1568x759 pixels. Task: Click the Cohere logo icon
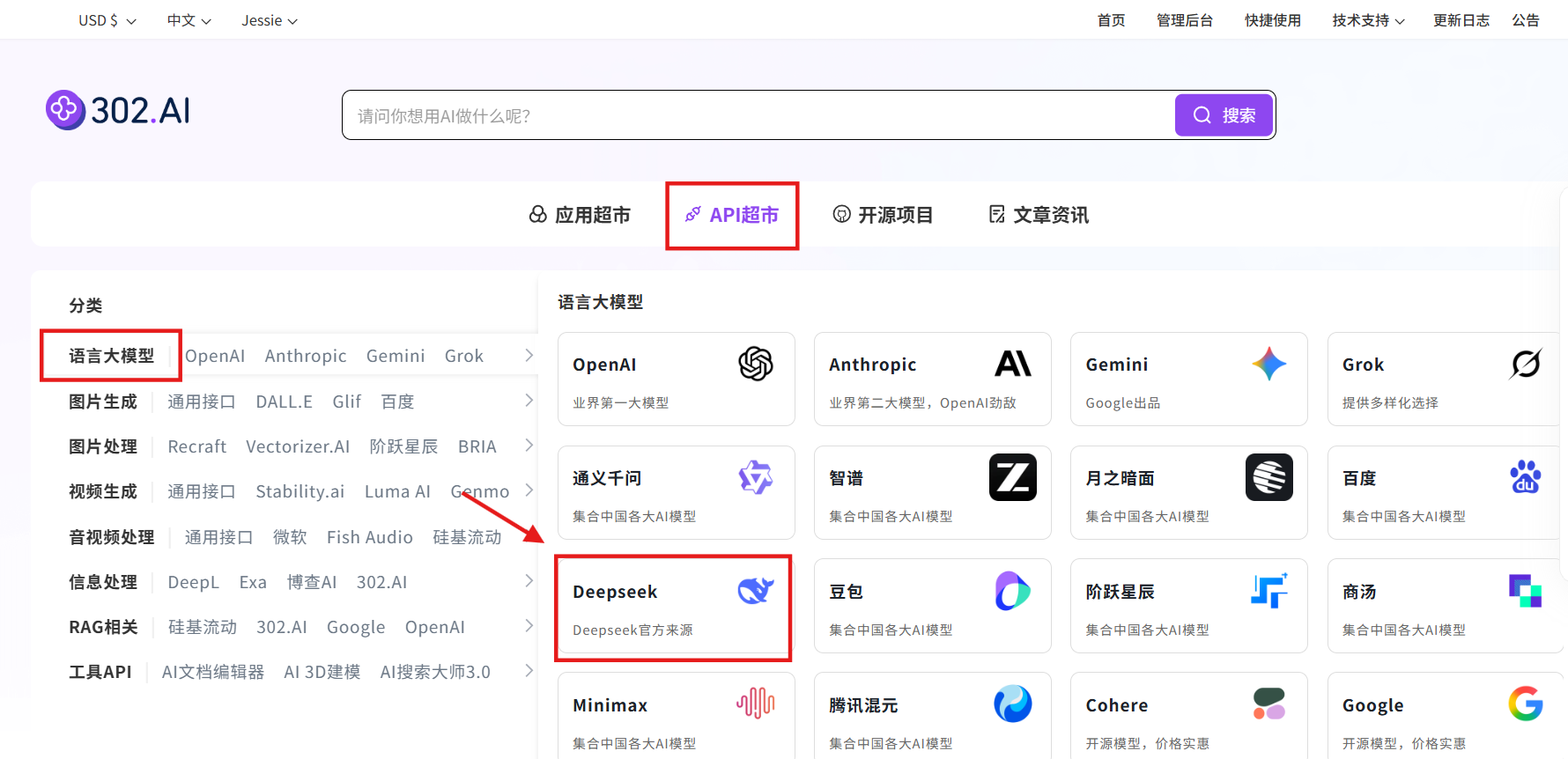[1269, 704]
